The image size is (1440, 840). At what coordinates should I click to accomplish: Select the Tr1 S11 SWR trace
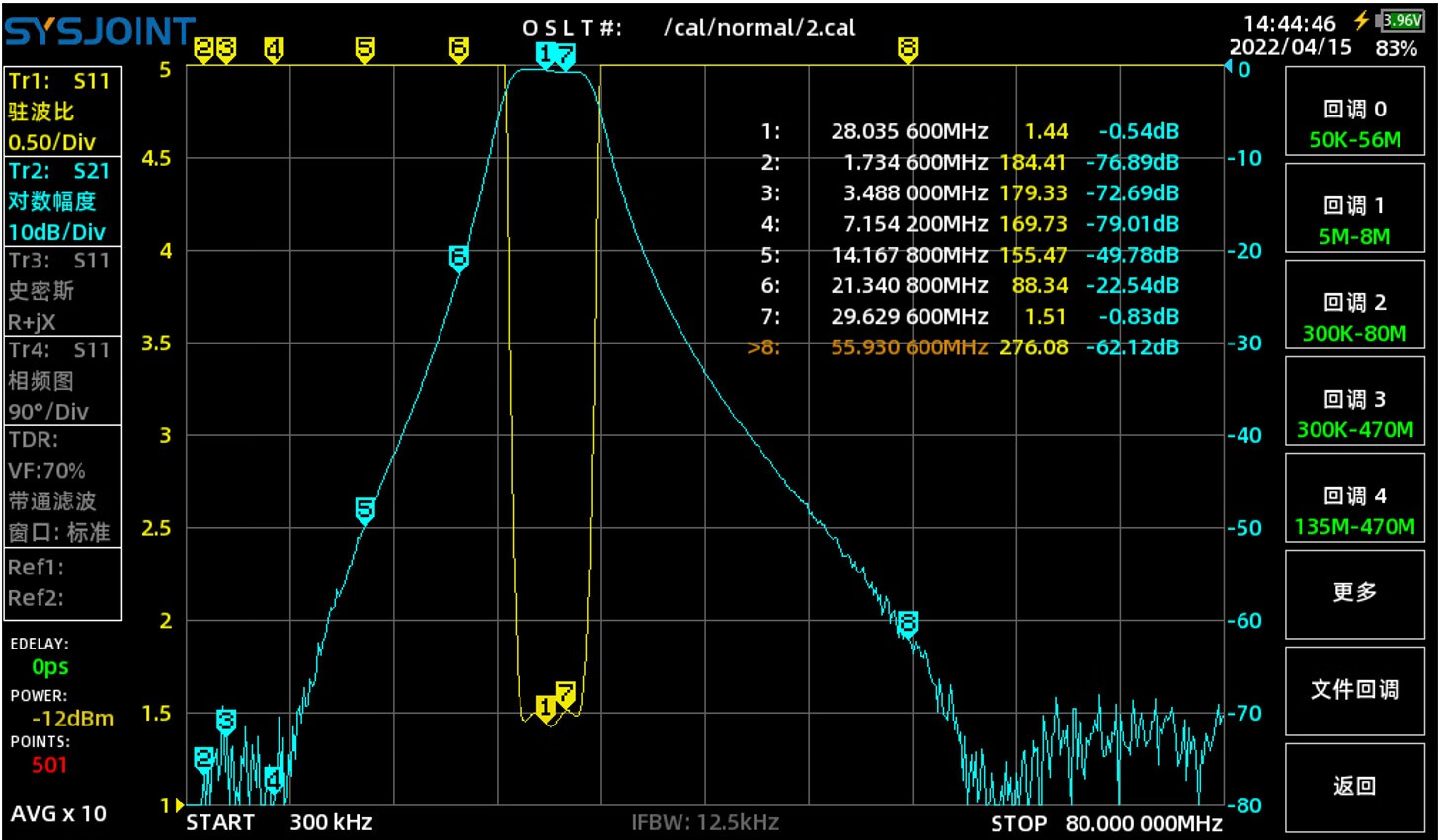tap(63, 112)
